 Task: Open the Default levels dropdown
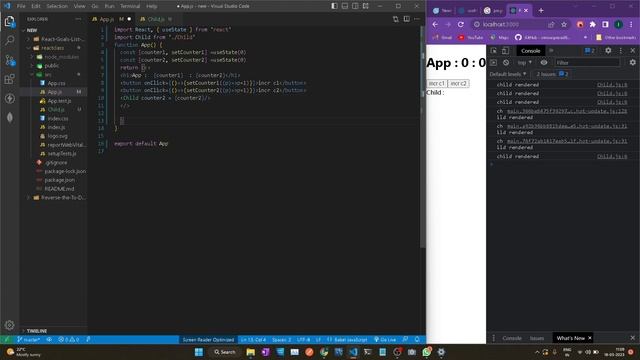pos(508,74)
